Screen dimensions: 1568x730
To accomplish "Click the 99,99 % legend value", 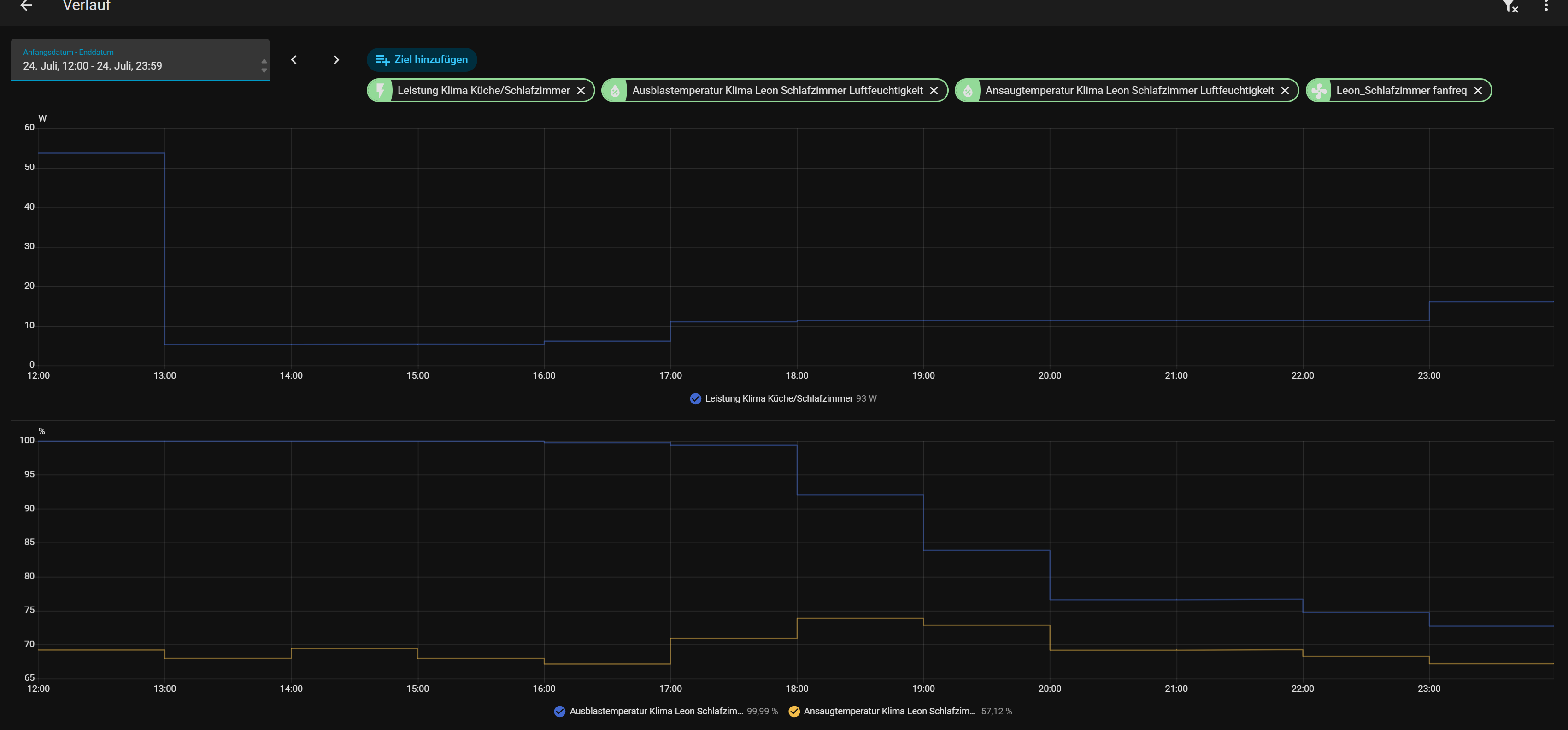I will pyautogui.click(x=762, y=711).
